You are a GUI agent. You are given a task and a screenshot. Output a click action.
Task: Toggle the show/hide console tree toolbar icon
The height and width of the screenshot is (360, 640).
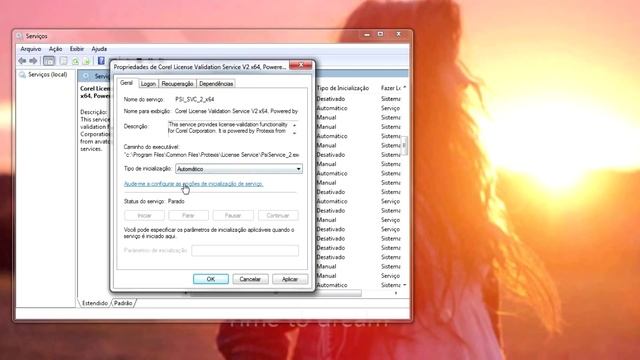(x=49, y=61)
